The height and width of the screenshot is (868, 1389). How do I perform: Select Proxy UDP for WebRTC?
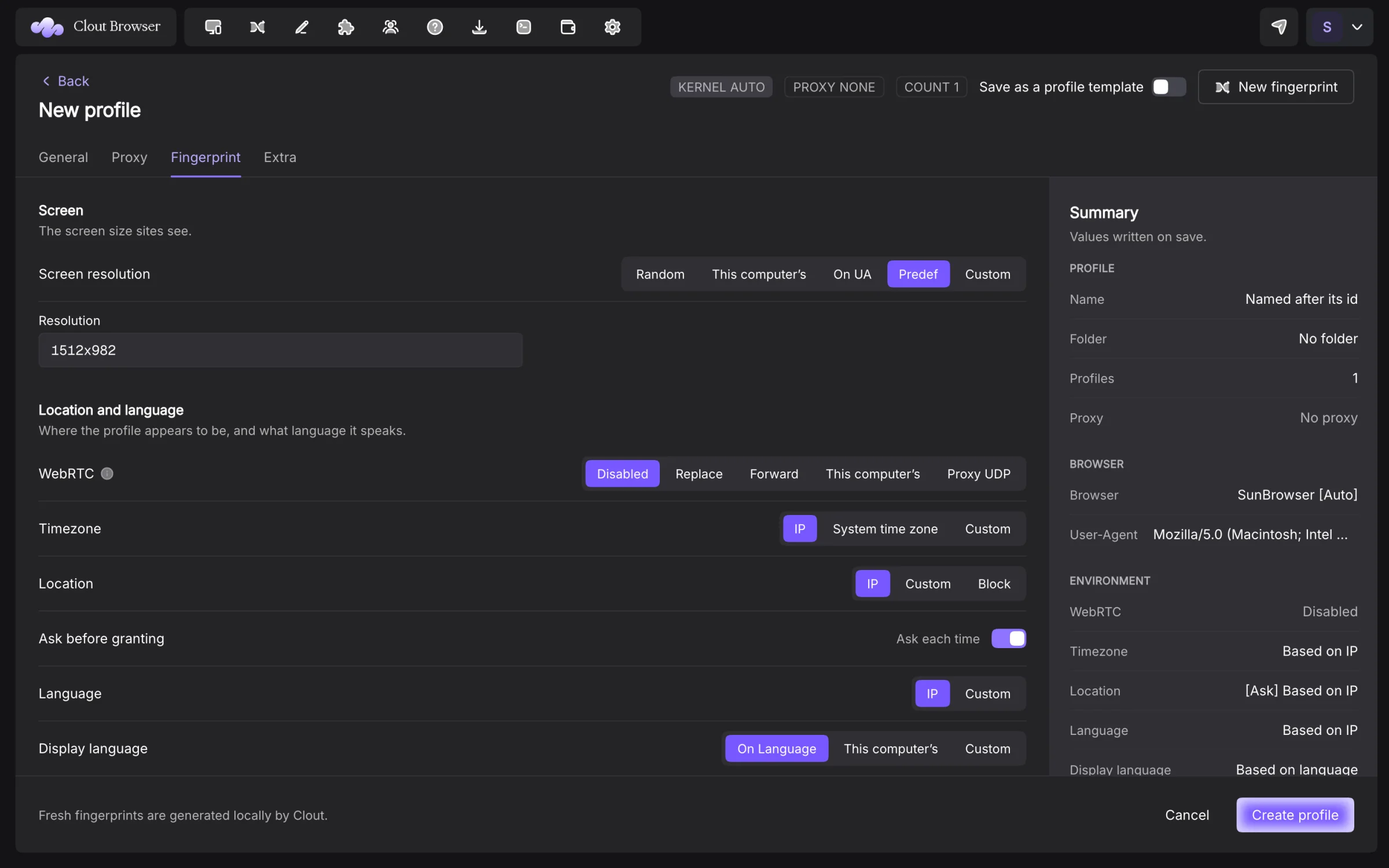point(979,474)
